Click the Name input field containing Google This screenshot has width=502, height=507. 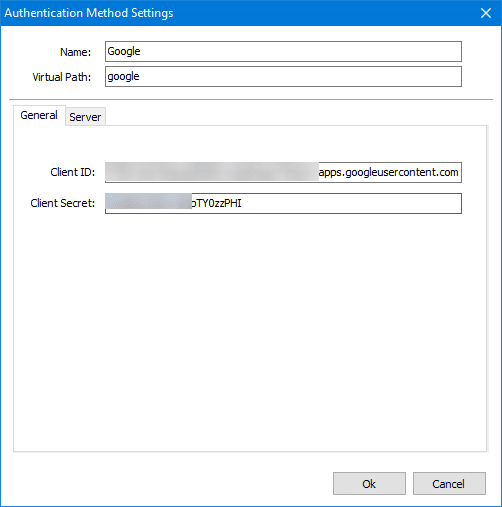pyautogui.click(x=283, y=52)
